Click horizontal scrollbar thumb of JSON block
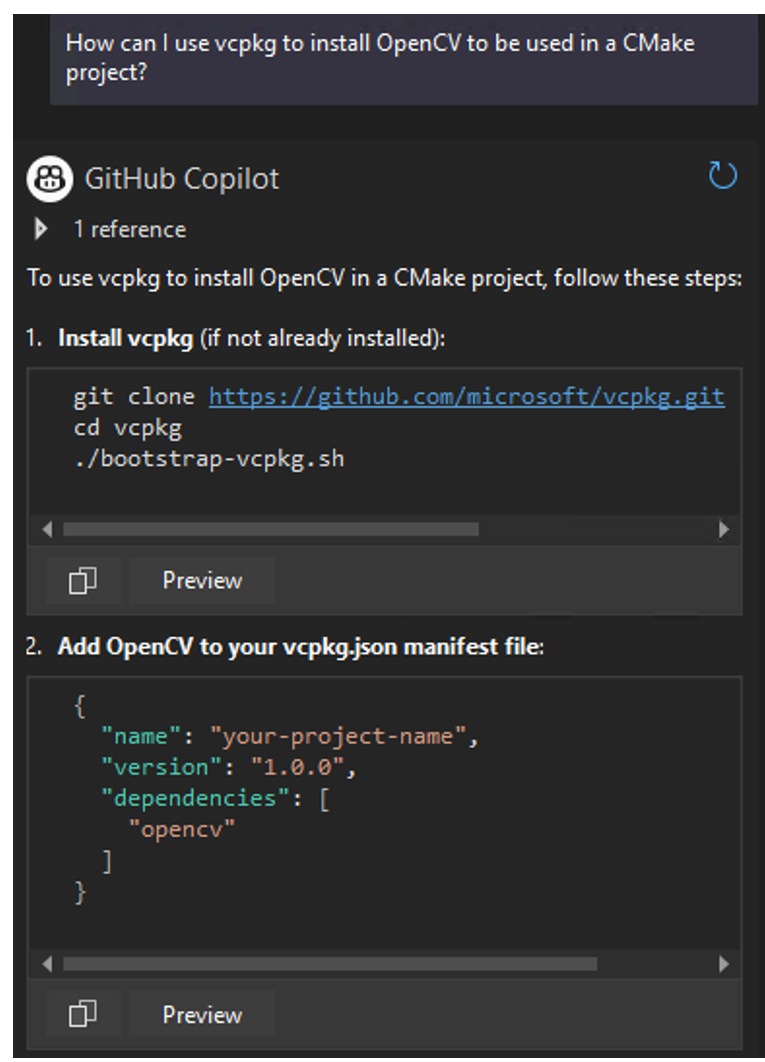 (x=330, y=964)
